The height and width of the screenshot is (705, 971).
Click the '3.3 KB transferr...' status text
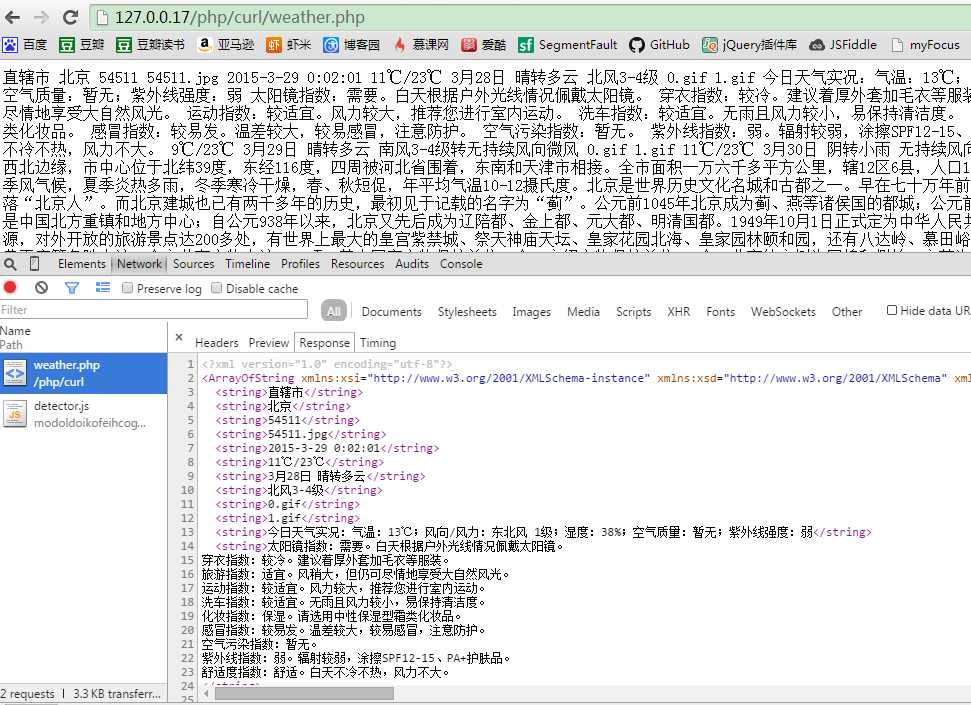pos(116,694)
